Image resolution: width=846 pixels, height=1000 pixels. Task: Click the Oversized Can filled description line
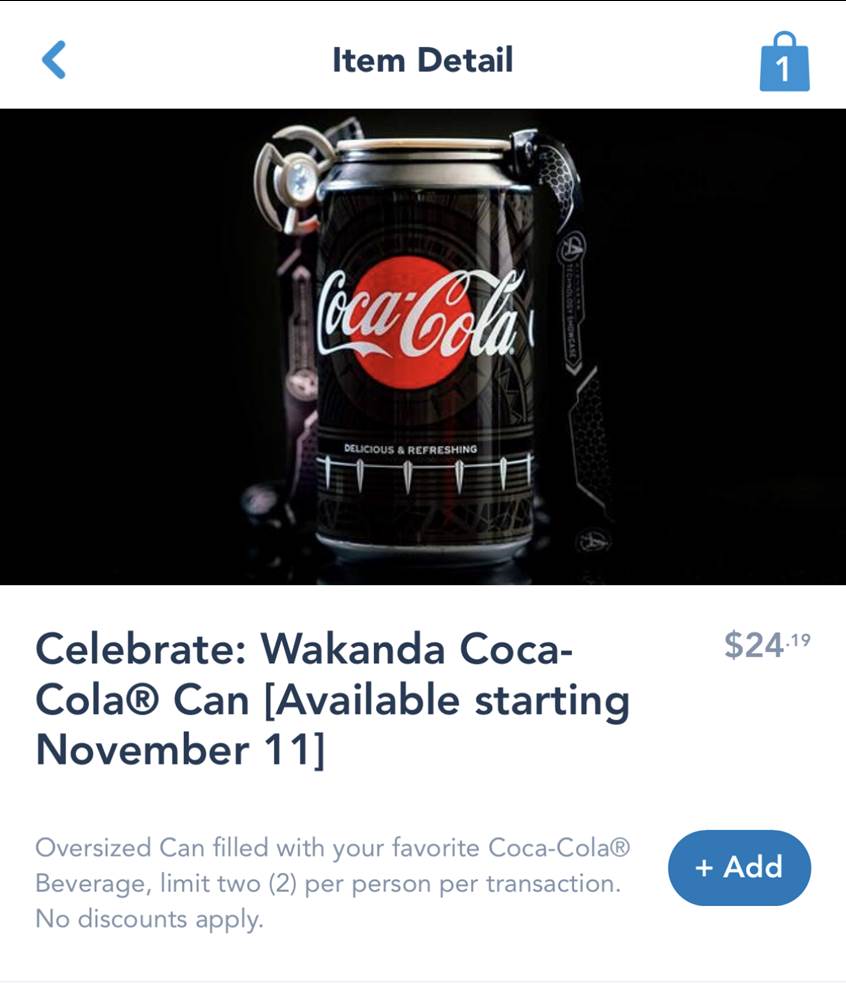pos(332,848)
